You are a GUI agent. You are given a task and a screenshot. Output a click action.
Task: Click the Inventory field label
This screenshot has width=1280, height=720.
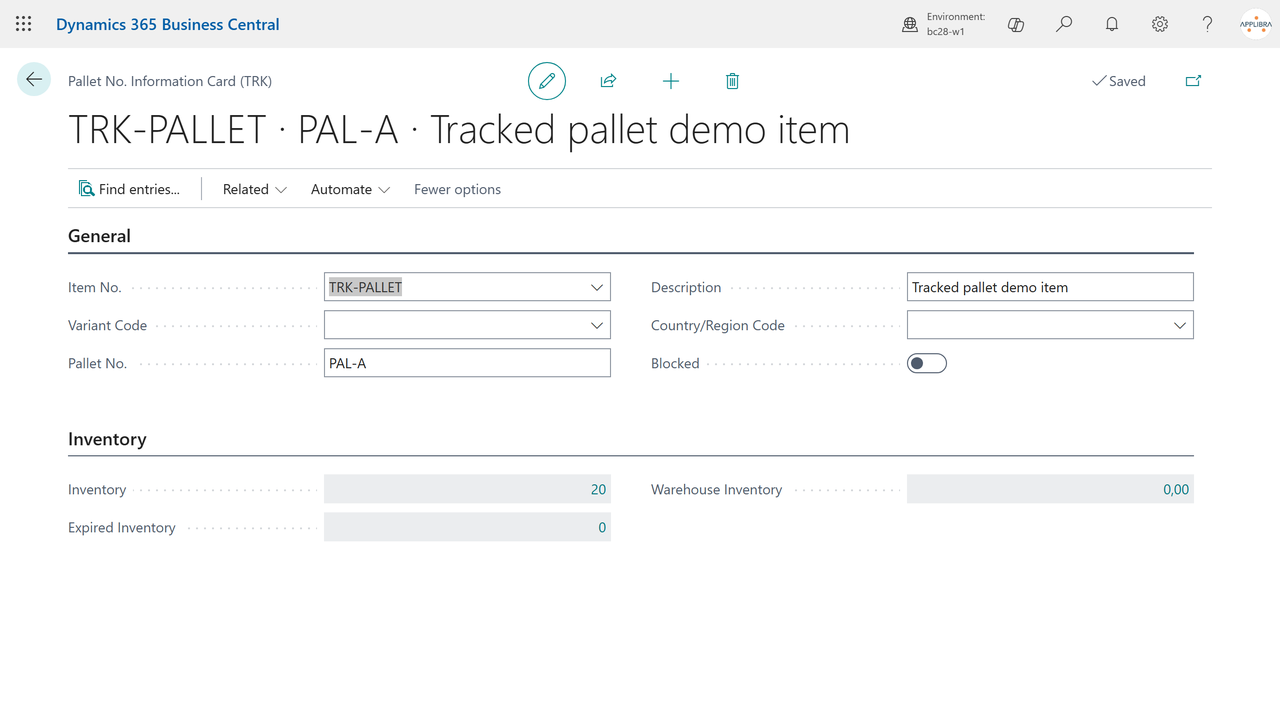(x=97, y=489)
